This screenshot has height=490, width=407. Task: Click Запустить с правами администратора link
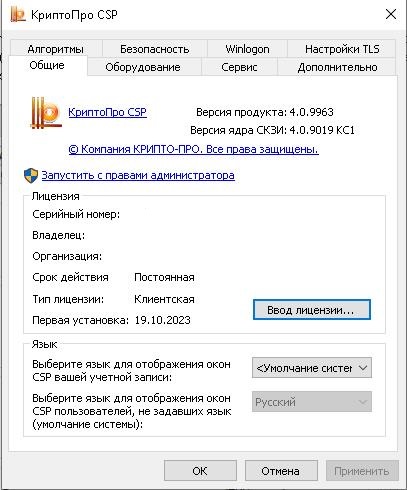(x=138, y=175)
